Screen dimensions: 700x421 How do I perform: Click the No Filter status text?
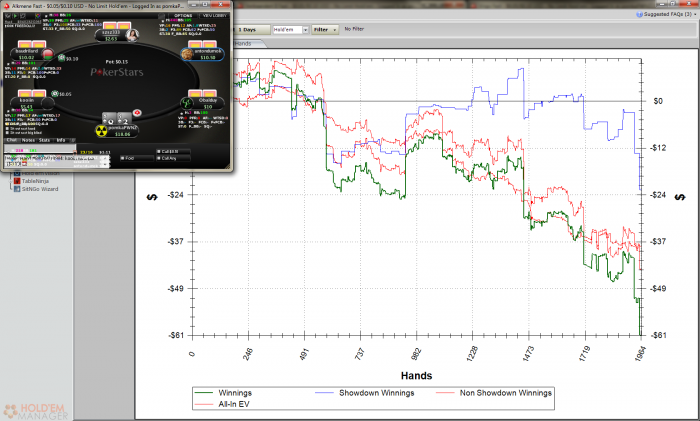[354, 29]
